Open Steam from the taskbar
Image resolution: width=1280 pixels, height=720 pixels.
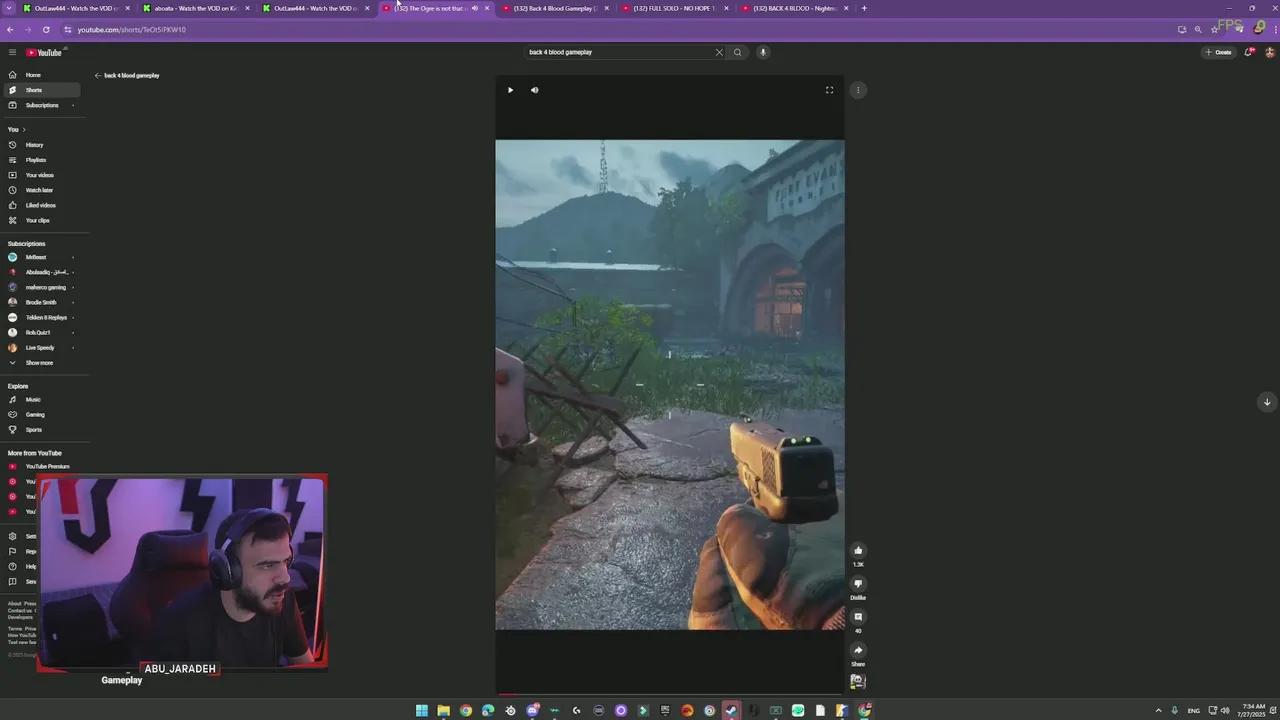pyautogui.click(x=732, y=711)
